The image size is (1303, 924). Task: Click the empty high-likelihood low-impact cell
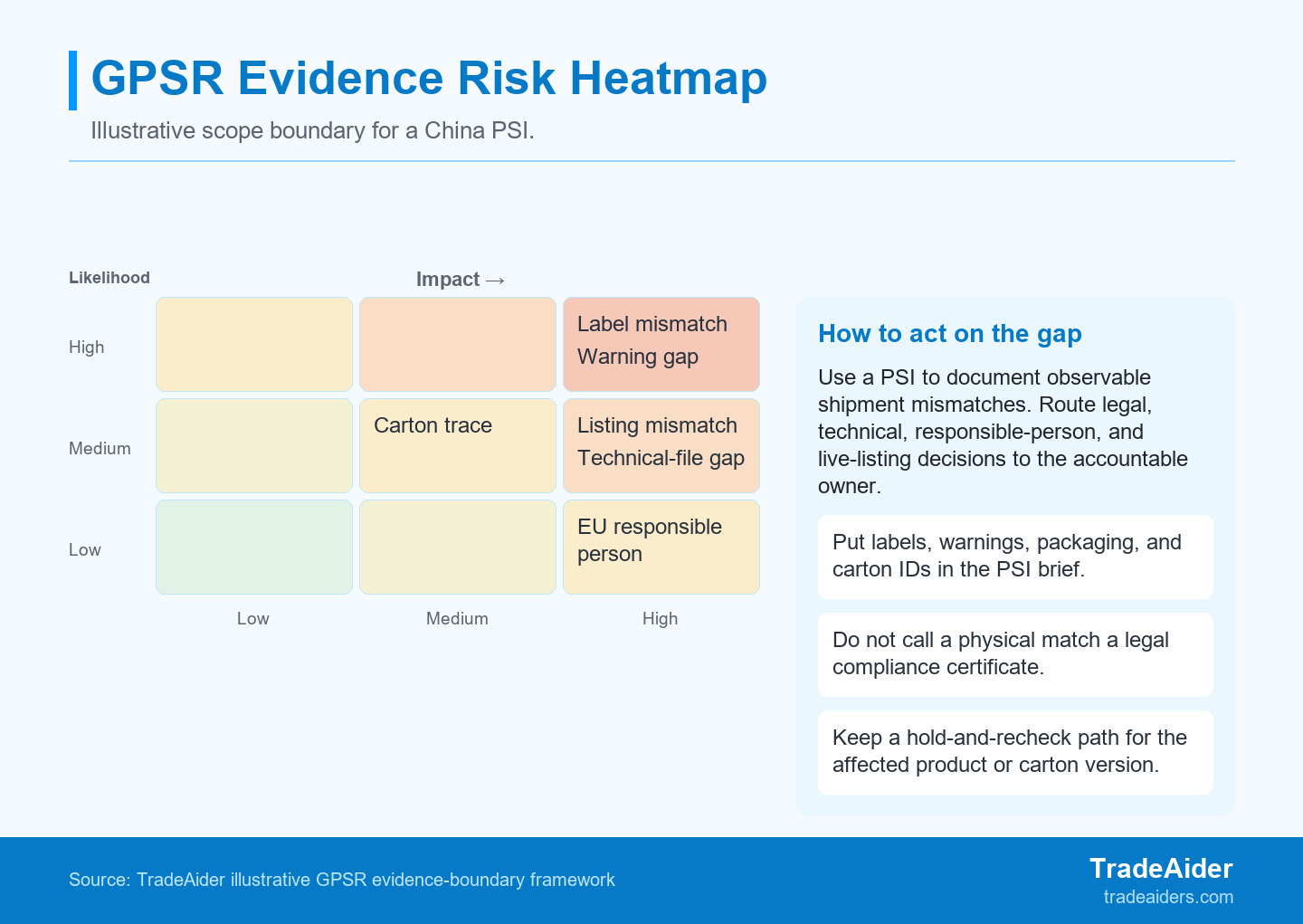point(254,344)
